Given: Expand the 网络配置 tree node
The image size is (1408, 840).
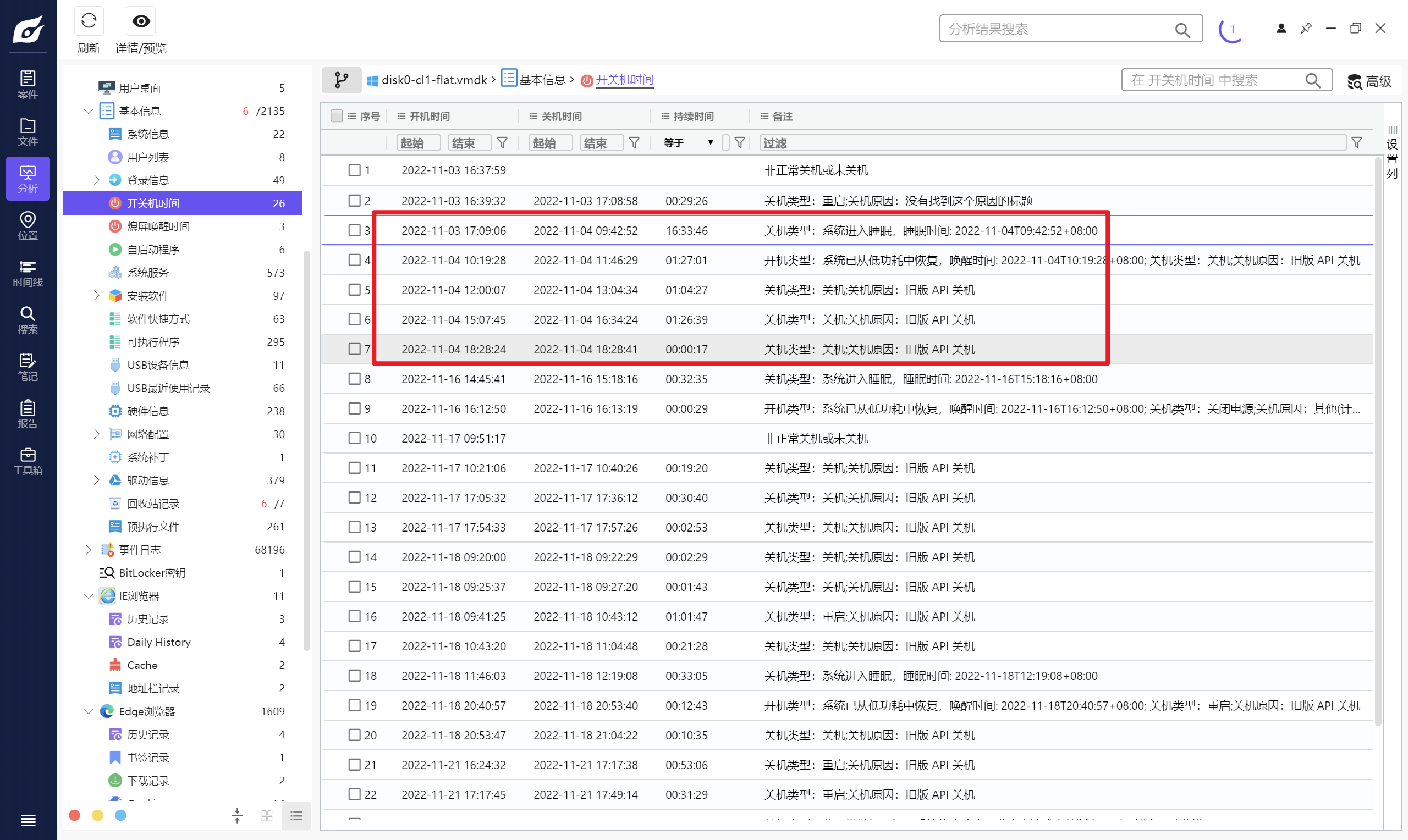Looking at the screenshot, I should pos(97,434).
